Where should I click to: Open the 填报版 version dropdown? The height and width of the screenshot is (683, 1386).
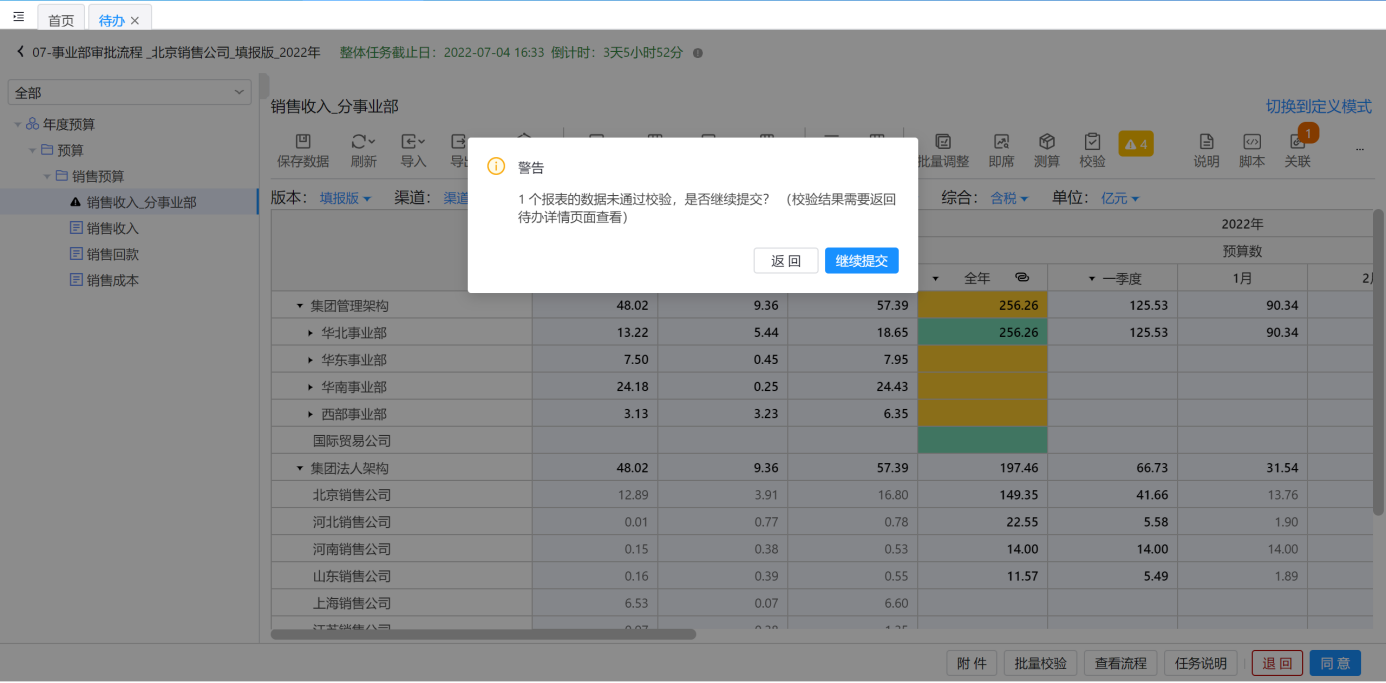[345, 199]
